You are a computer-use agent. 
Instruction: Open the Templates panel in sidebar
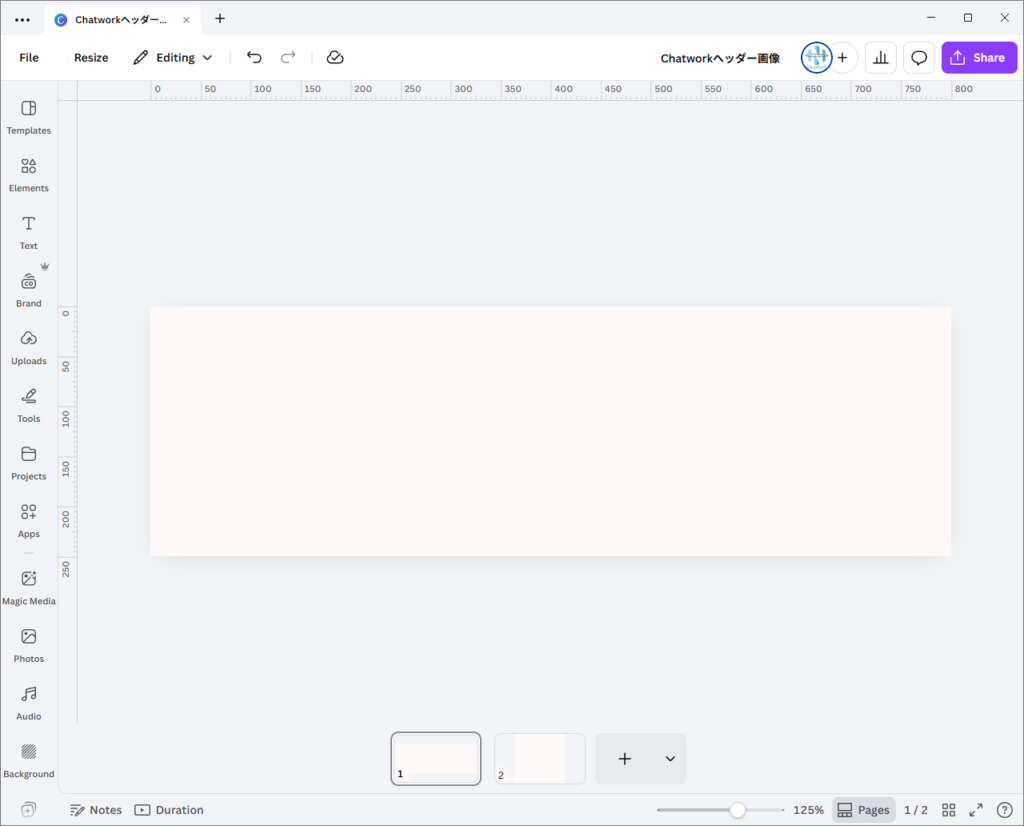click(29, 117)
